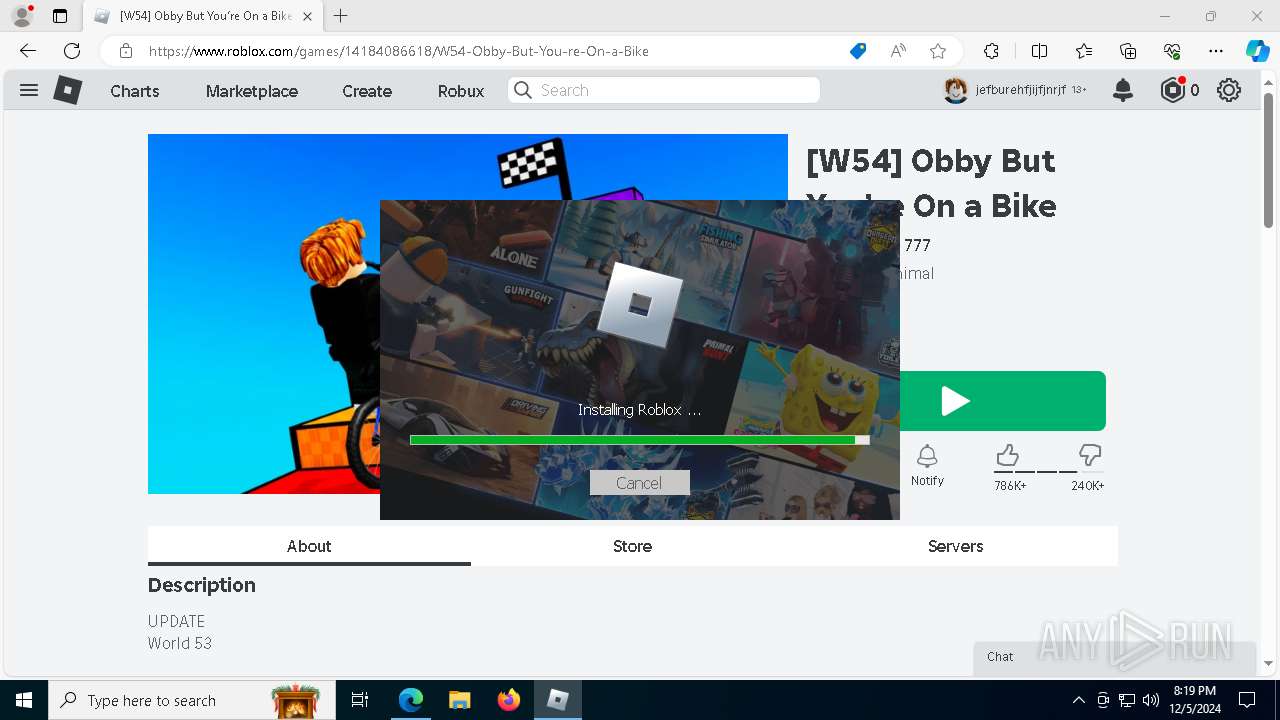Switch to the About tab
Screen dimensions: 1280x720
pos(309,546)
